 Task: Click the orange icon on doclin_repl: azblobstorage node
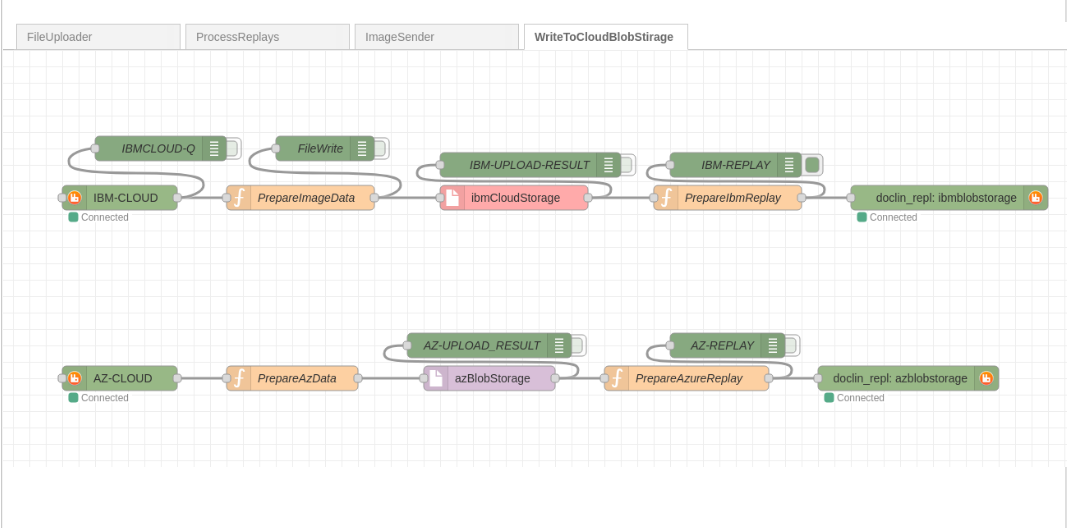pyautogui.click(x=986, y=378)
